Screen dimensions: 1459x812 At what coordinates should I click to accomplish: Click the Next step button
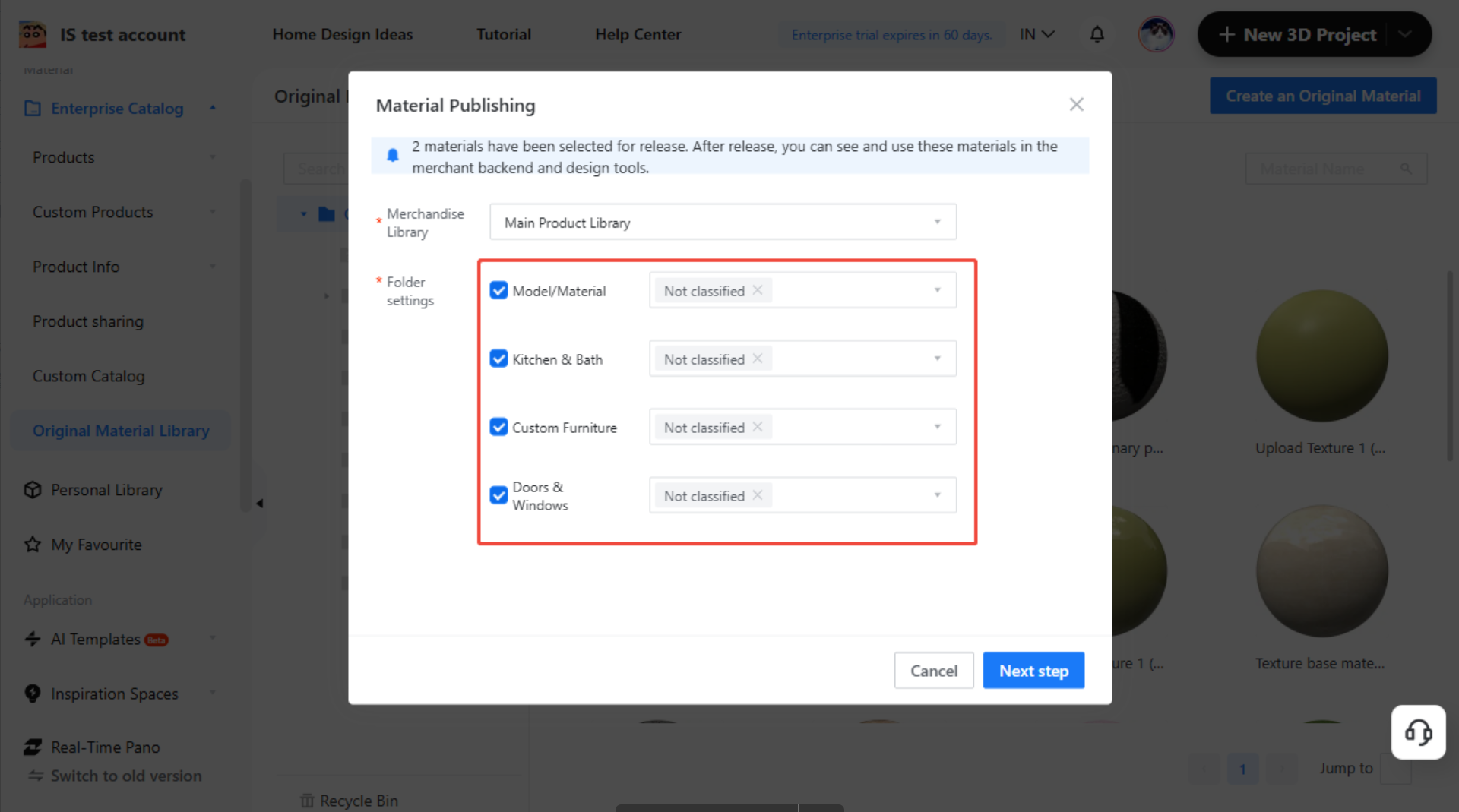click(1033, 671)
